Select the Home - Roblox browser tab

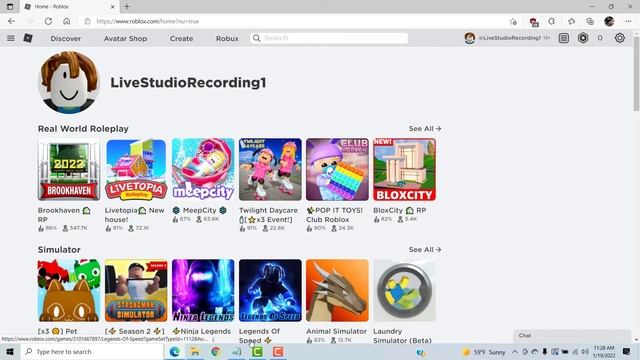click(69, 7)
